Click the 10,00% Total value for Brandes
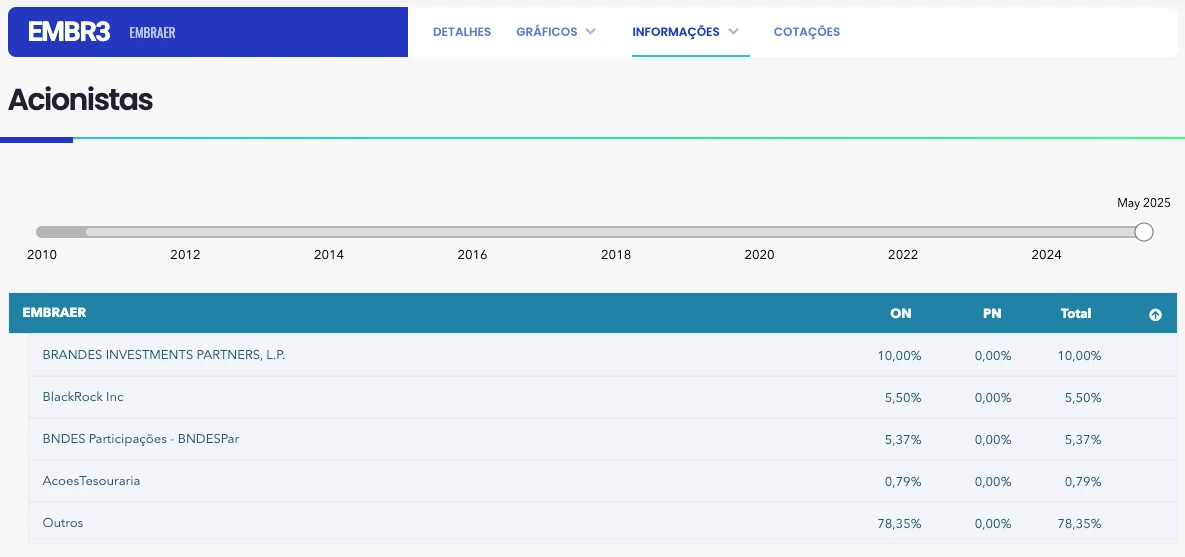This screenshot has width=1185, height=557. coord(1079,355)
